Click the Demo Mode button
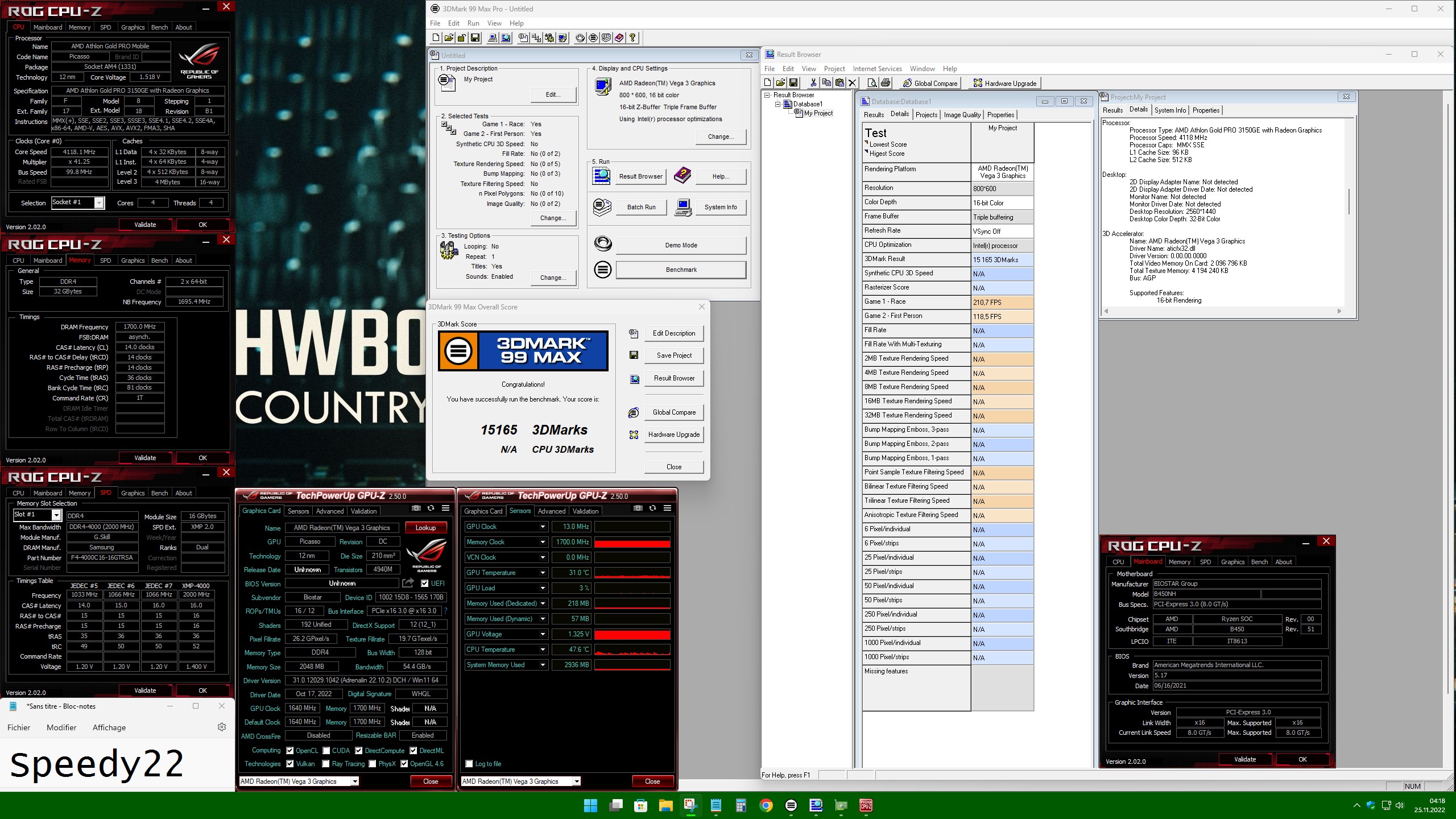The width and height of the screenshot is (1456, 819). pyautogui.click(x=681, y=245)
